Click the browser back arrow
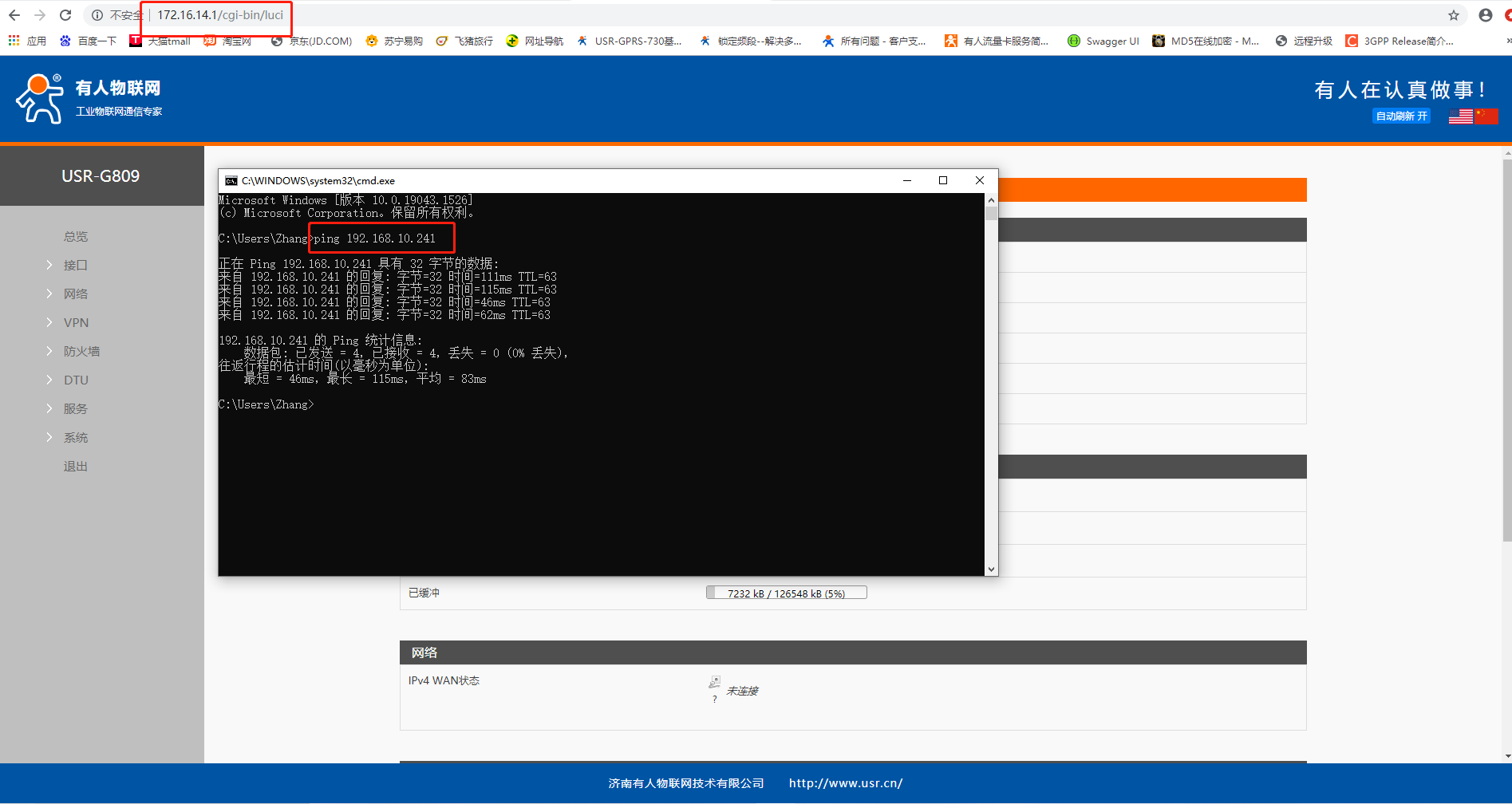 [x=14, y=15]
